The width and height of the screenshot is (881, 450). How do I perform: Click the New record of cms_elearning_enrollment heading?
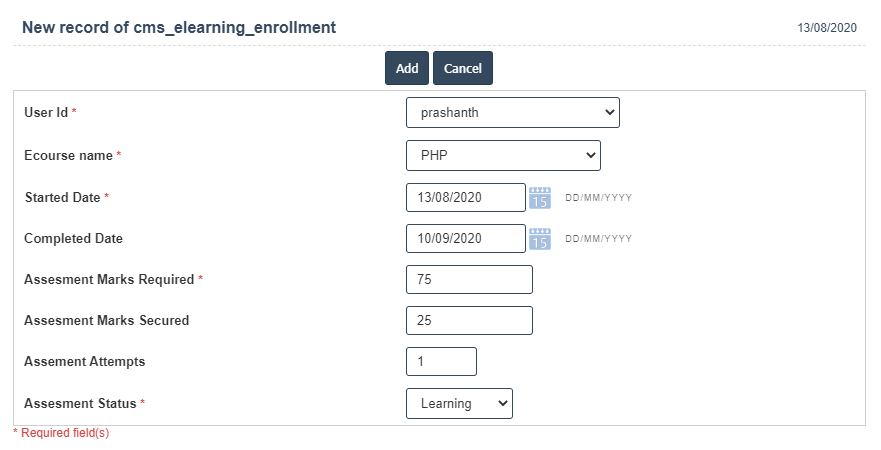[x=179, y=28]
